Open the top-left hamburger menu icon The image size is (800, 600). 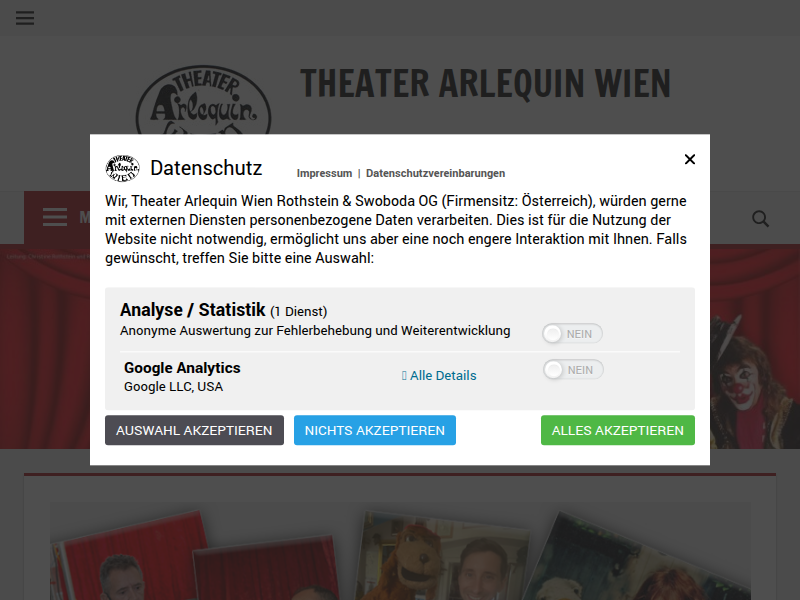pos(25,18)
